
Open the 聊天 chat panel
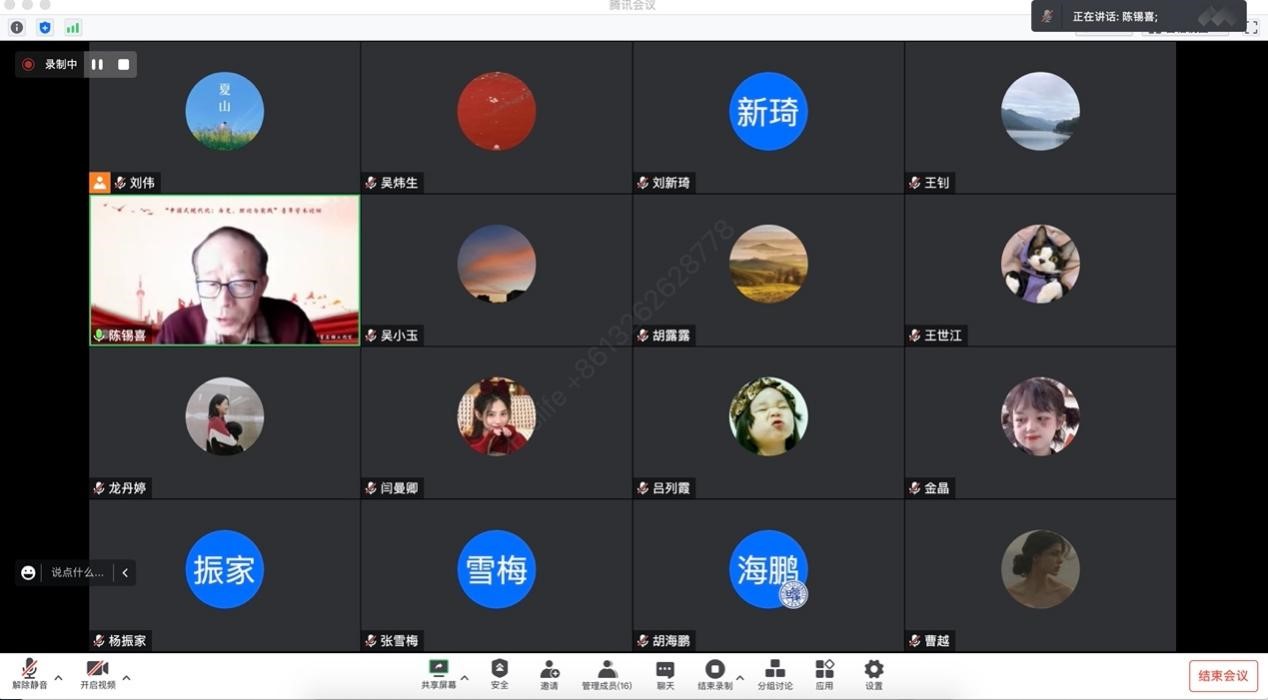tap(665, 673)
